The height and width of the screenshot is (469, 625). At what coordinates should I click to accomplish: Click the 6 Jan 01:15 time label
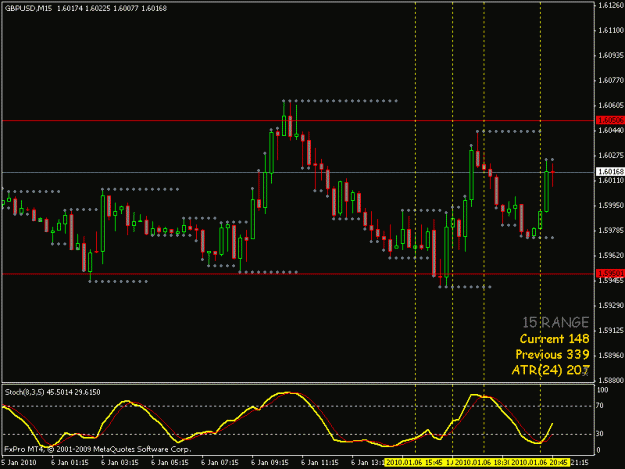click(x=70, y=463)
